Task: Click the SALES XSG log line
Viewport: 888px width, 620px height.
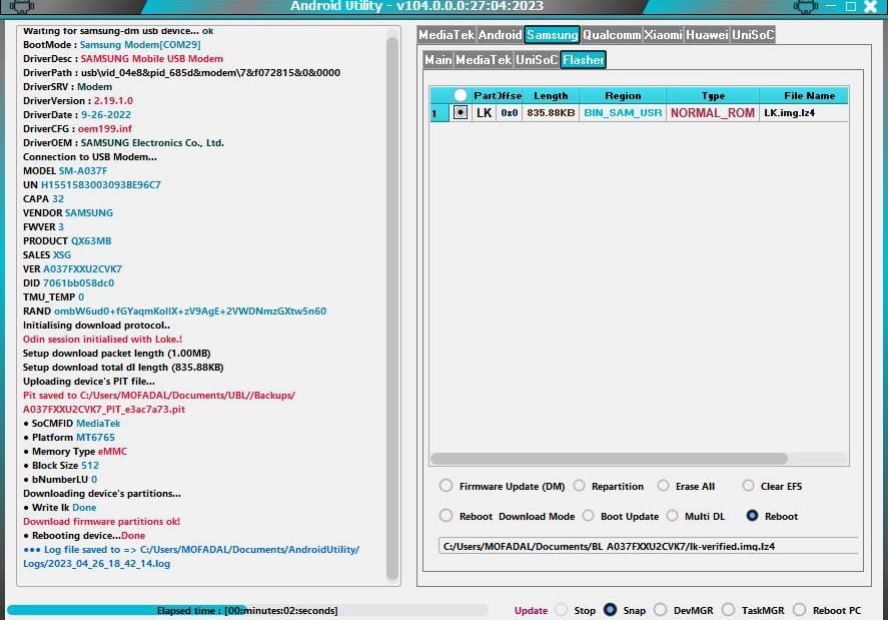Action: point(47,255)
